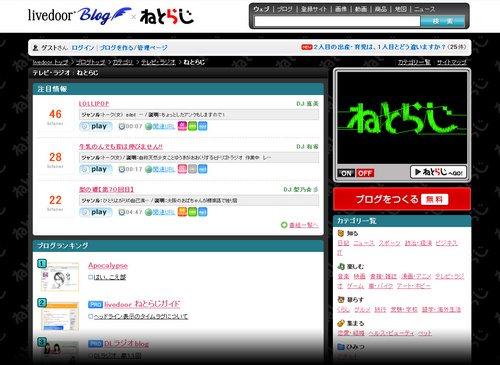This screenshot has height=365, width=500.
Task: Click the 暮らす house icon
Action: [341, 300]
